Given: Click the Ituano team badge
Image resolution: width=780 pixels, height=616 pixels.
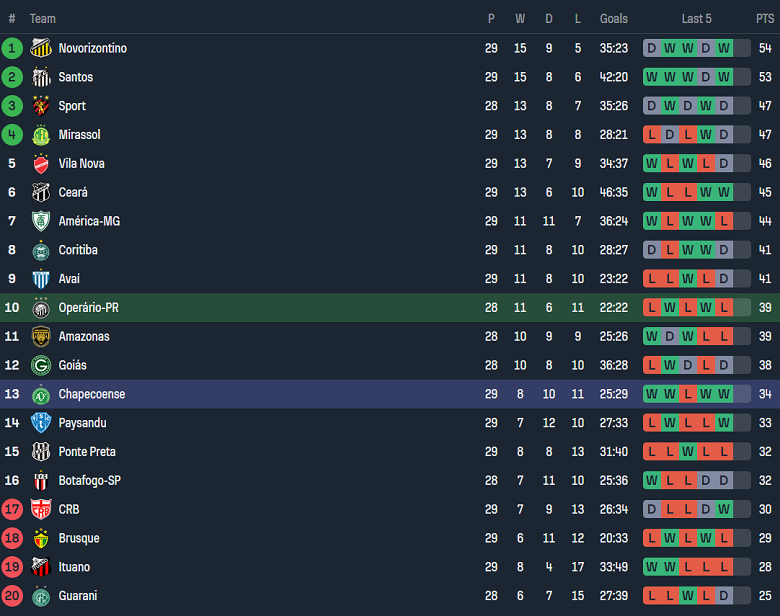Looking at the screenshot, I should pos(41,567).
